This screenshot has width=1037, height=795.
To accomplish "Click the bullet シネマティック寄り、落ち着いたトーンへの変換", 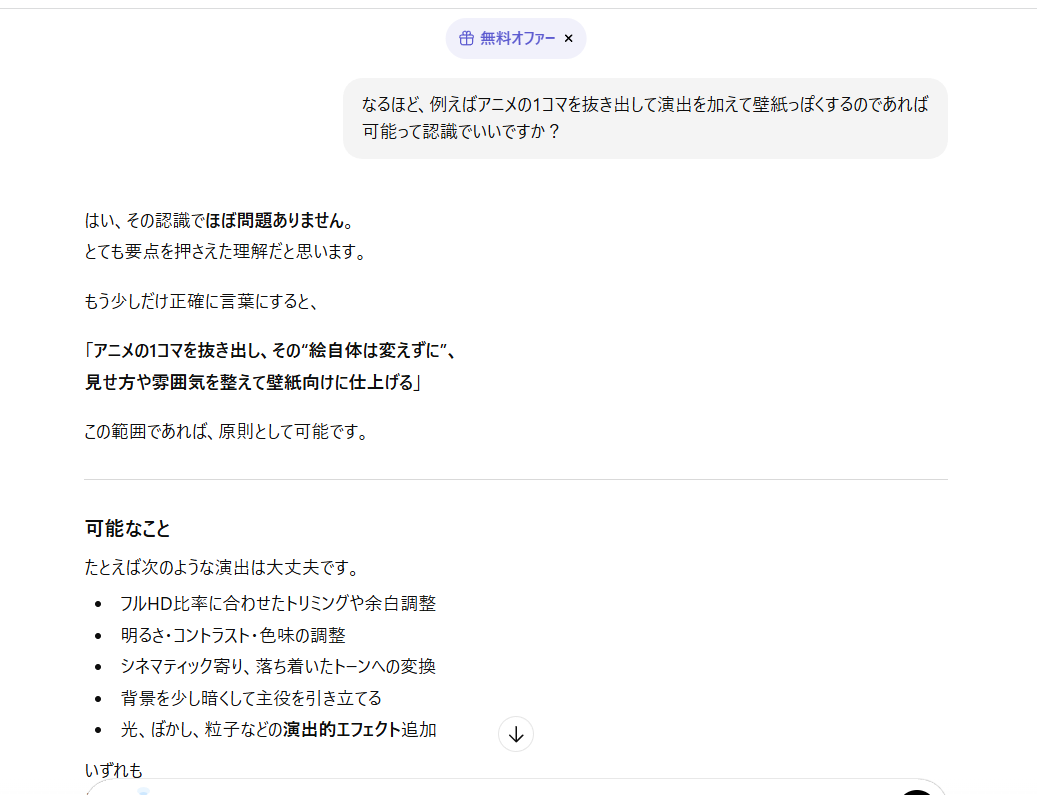I will (278, 666).
